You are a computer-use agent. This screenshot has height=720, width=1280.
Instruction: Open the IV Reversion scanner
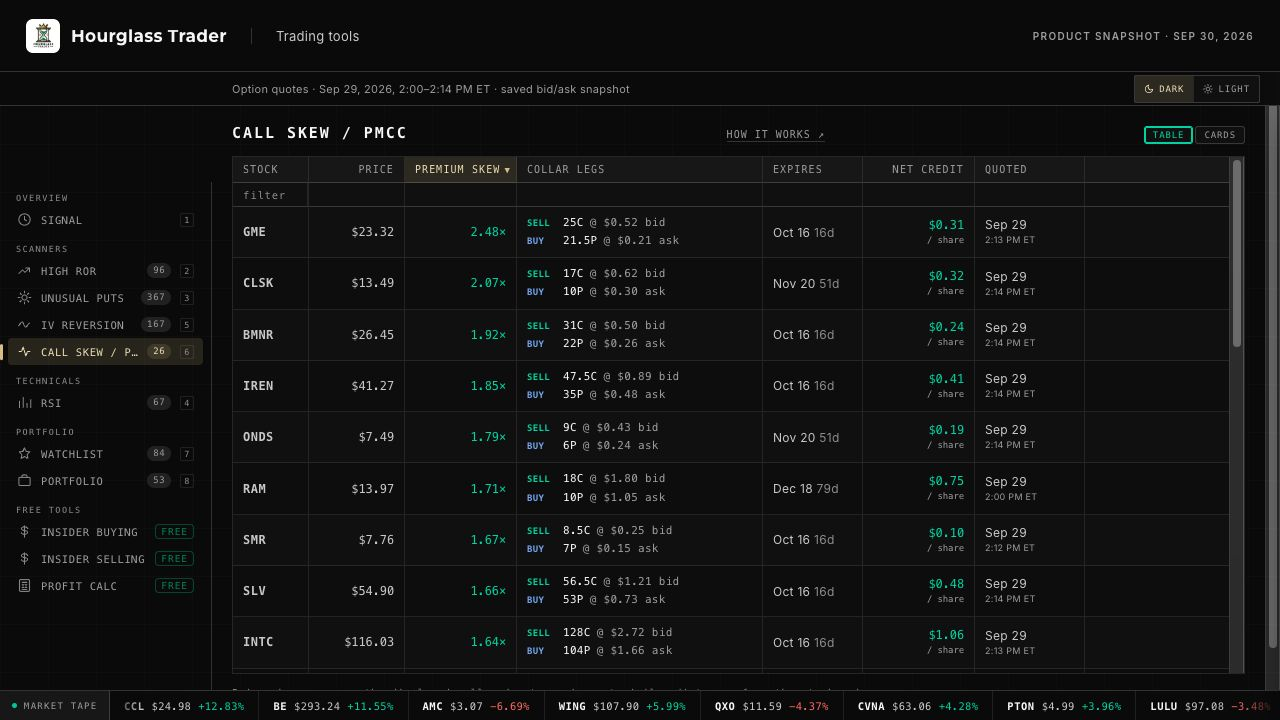tap(106, 325)
